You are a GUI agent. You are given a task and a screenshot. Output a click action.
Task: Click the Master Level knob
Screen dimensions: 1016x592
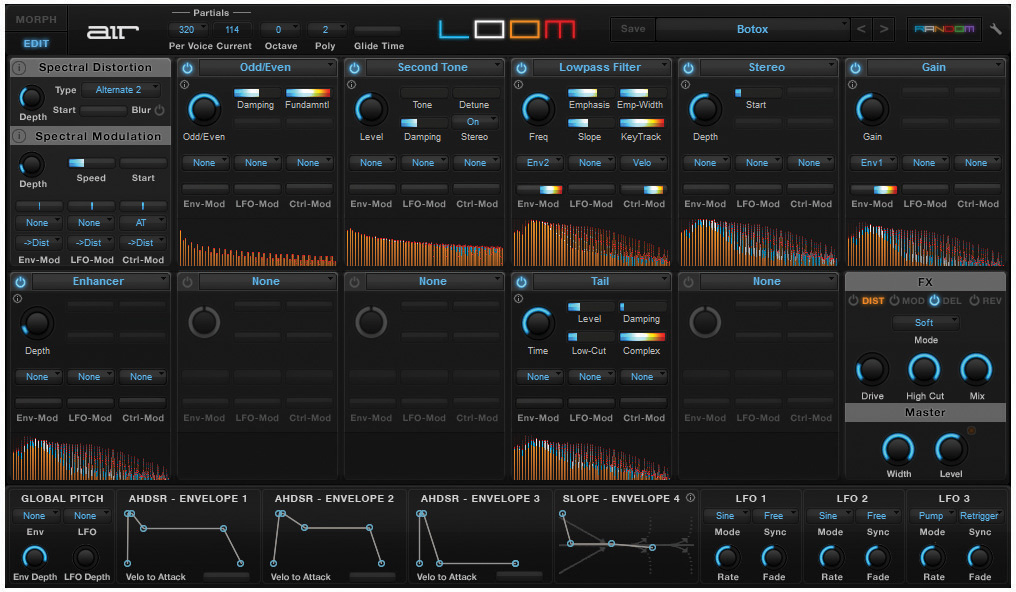951,449
